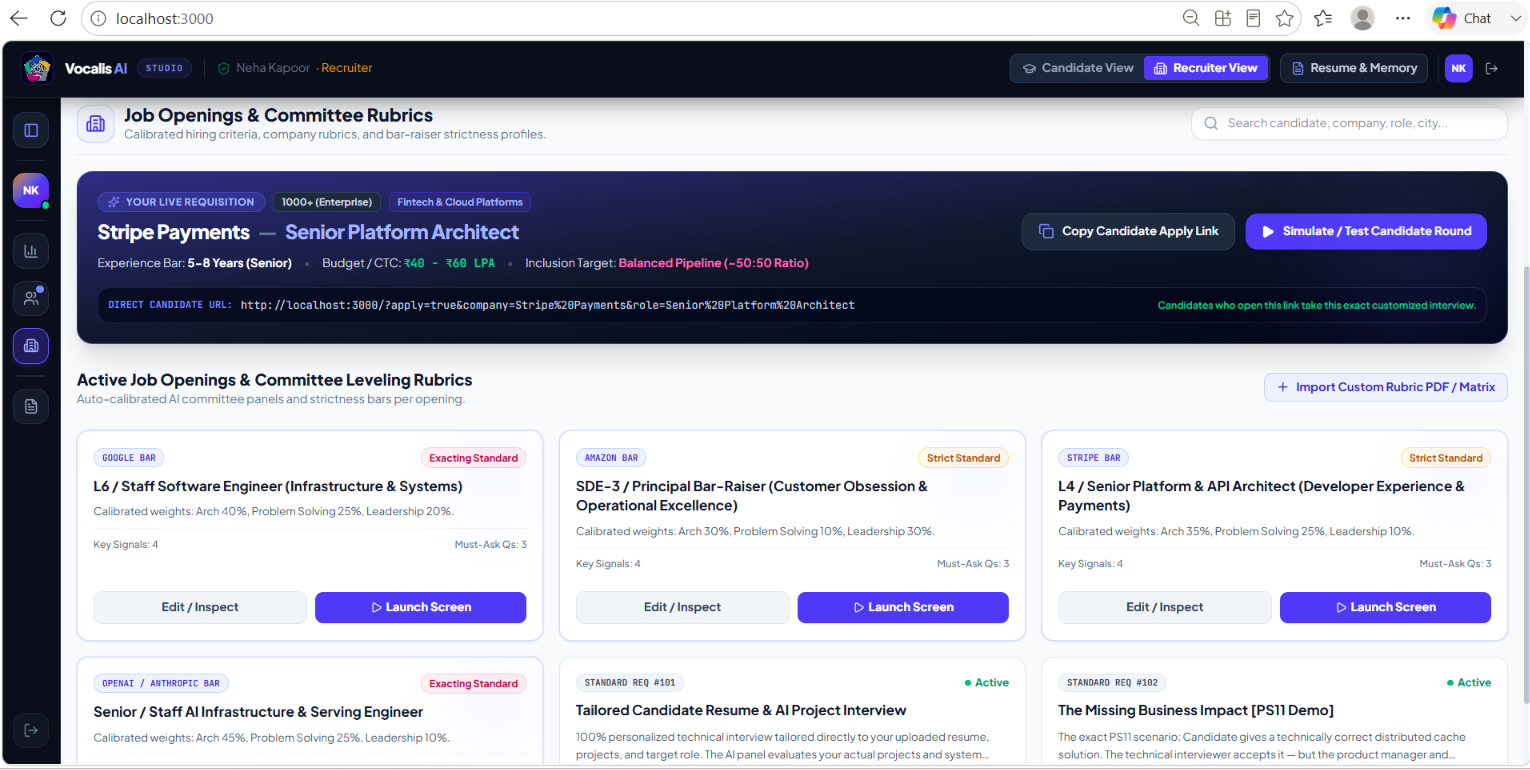
Task: Click the Neha Kapoor recruiter name
Action: coord(272,68)
